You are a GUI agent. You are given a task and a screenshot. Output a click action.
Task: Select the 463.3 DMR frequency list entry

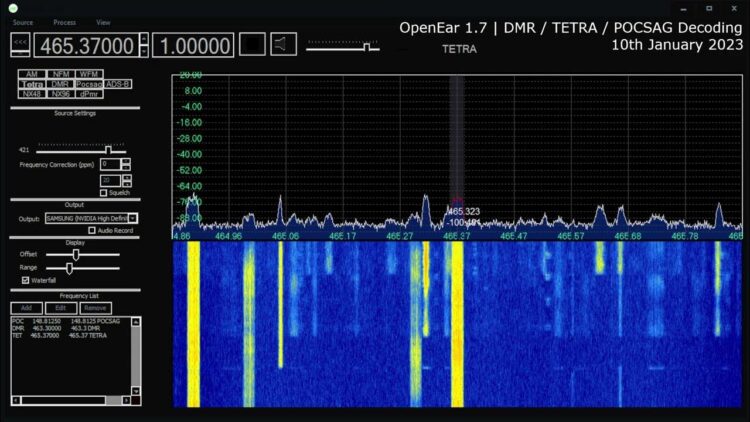pyautogui.click(x=60, y=328)
